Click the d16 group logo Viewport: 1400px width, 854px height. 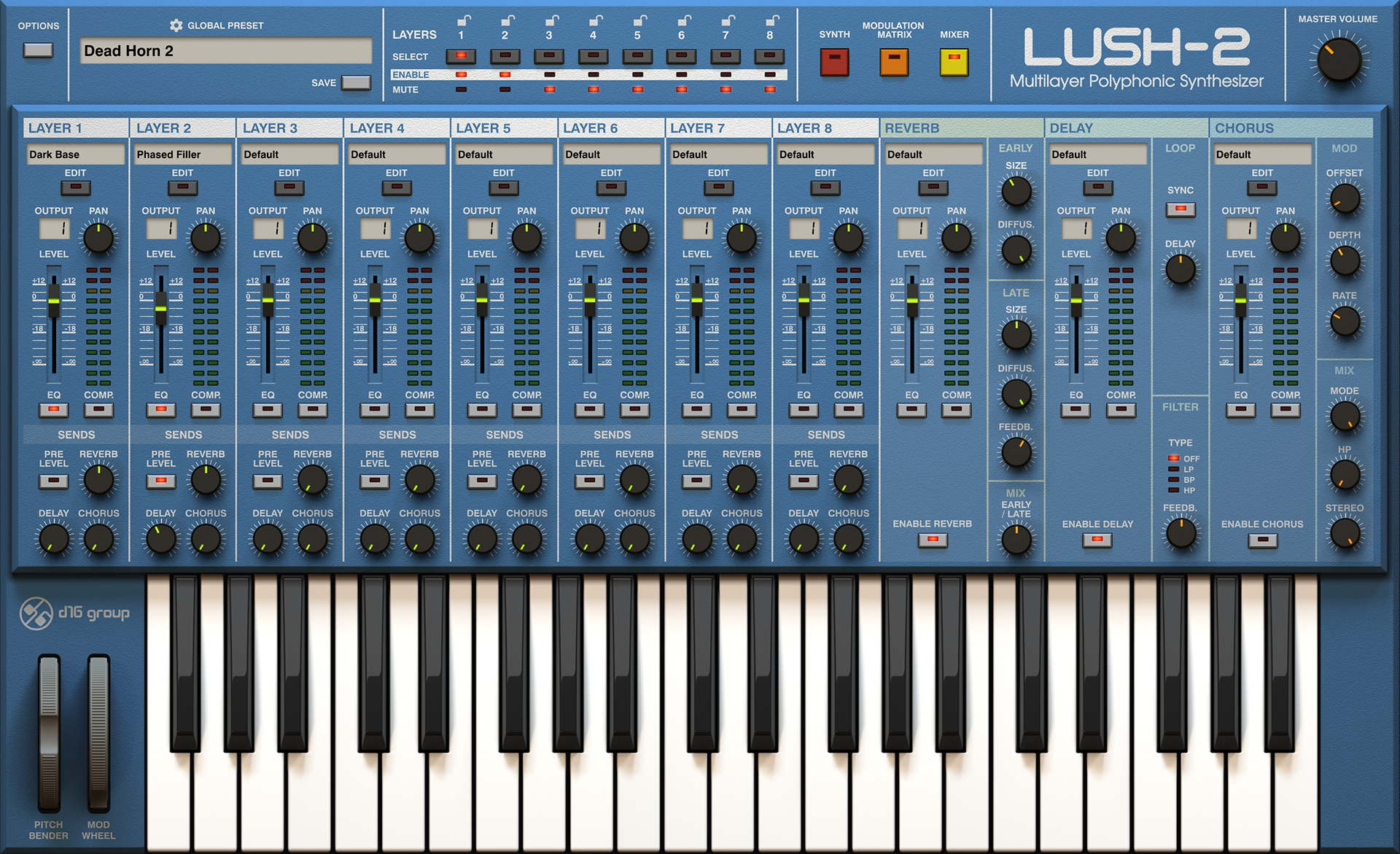[74, 613]
